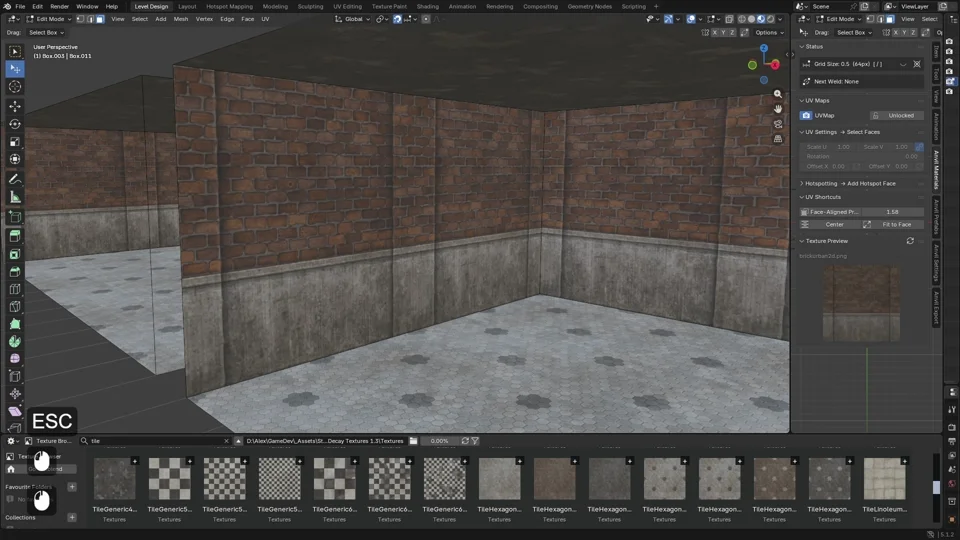Click the home icon in Texture Browser sidebar
Viewport: 960px width, 540px height.
(x=11, y=469)
